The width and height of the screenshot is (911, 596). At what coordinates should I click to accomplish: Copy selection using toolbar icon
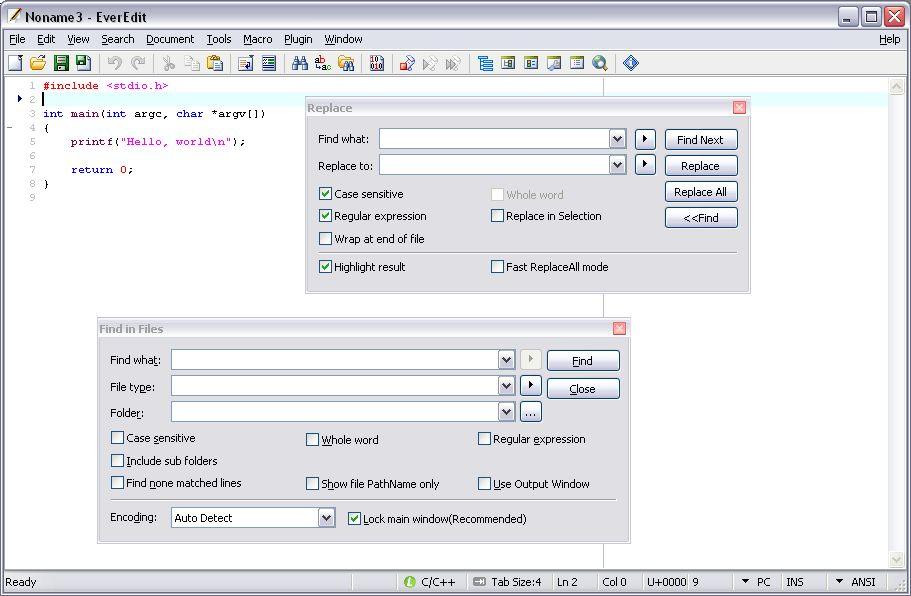(x=192, y=63)
